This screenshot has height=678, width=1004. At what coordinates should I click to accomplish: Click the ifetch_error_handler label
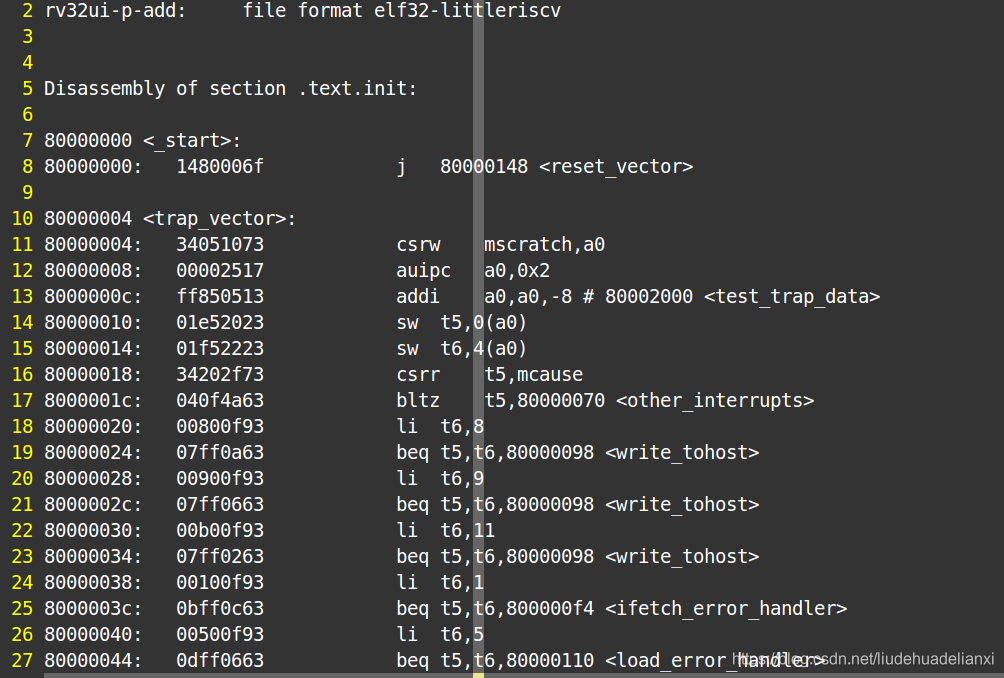726,608
